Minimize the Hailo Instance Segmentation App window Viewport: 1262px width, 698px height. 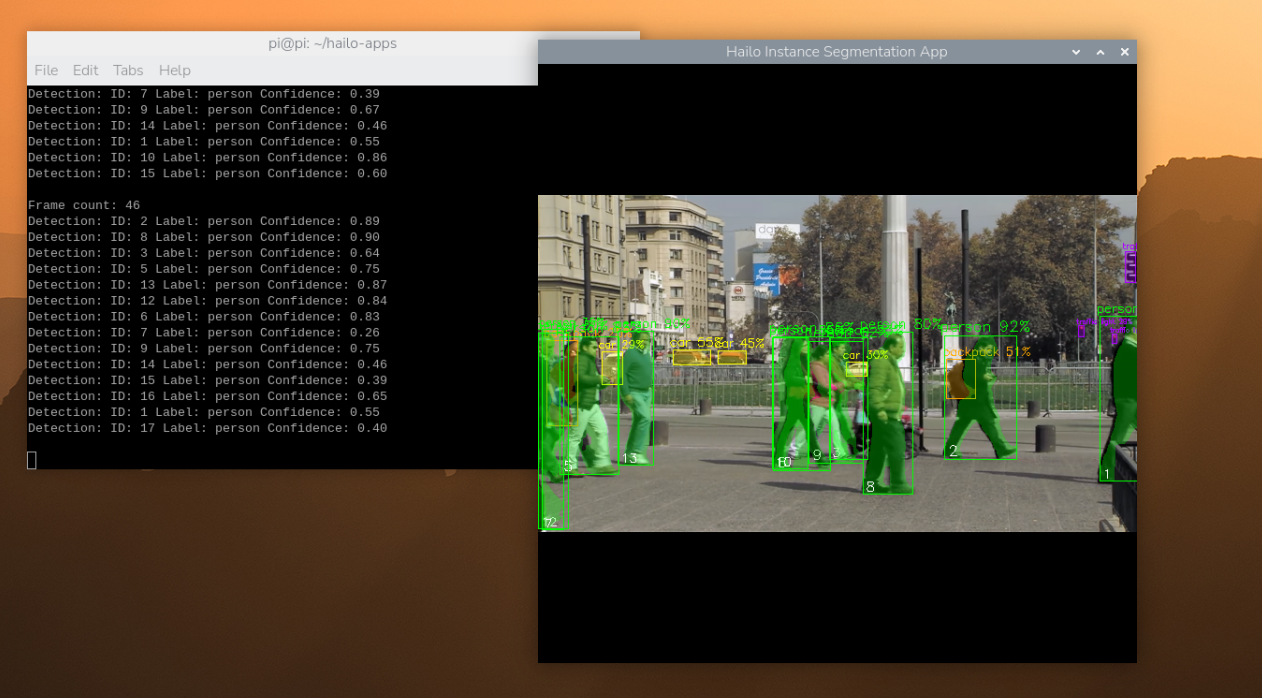pos(1076,52)
